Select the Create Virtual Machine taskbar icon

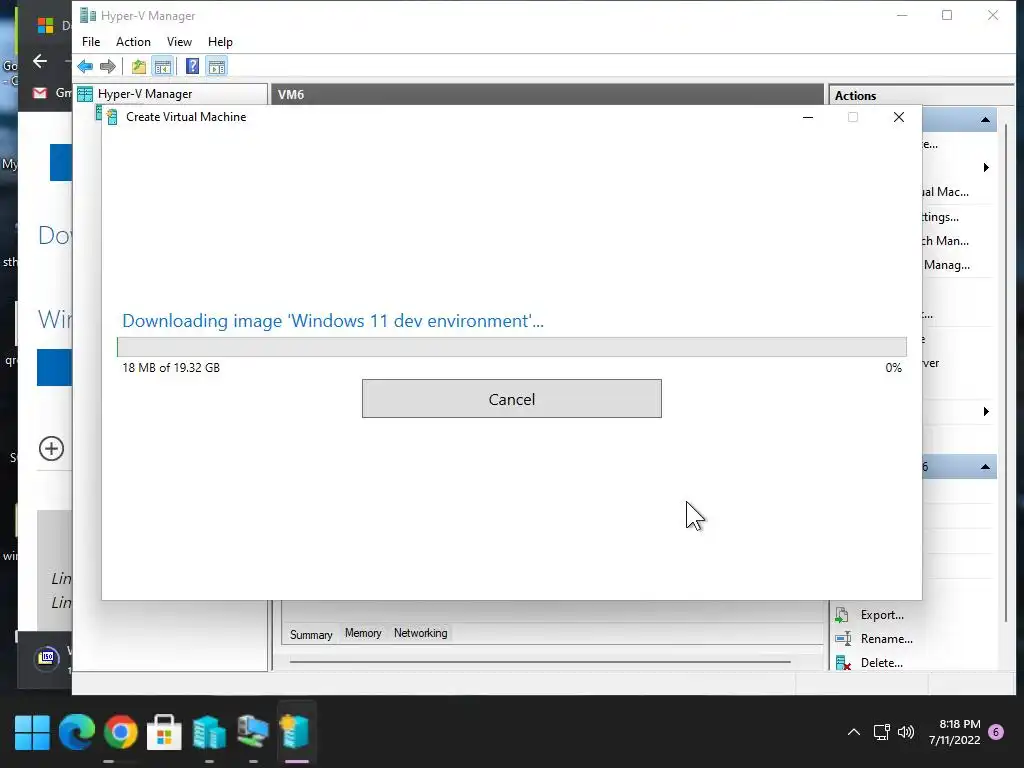(296, 731)
